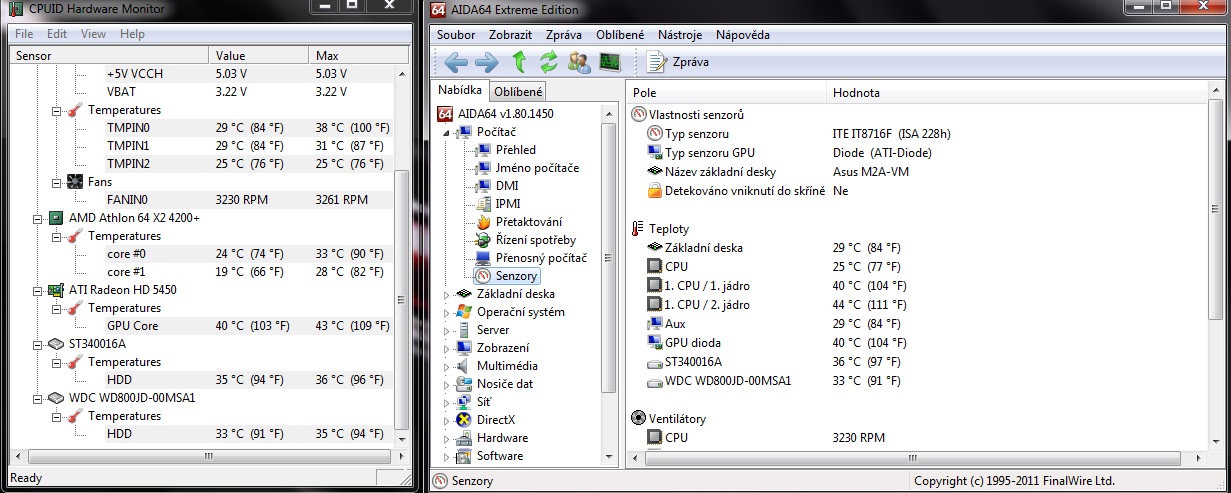
Task: Open HWMonitor Edit menu
Action: pos(57,34)
